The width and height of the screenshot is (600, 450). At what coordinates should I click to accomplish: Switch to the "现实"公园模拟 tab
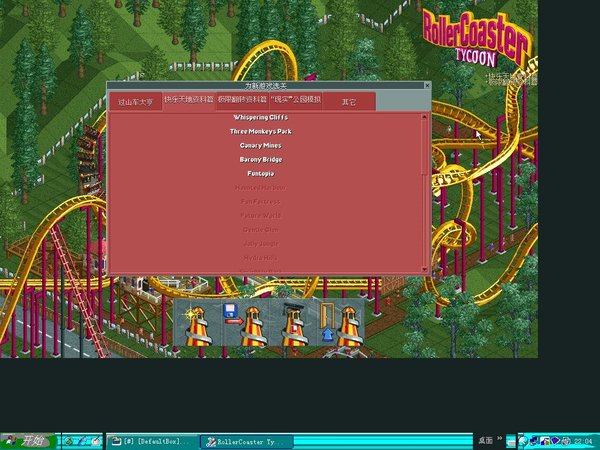[x=295, y=101]
